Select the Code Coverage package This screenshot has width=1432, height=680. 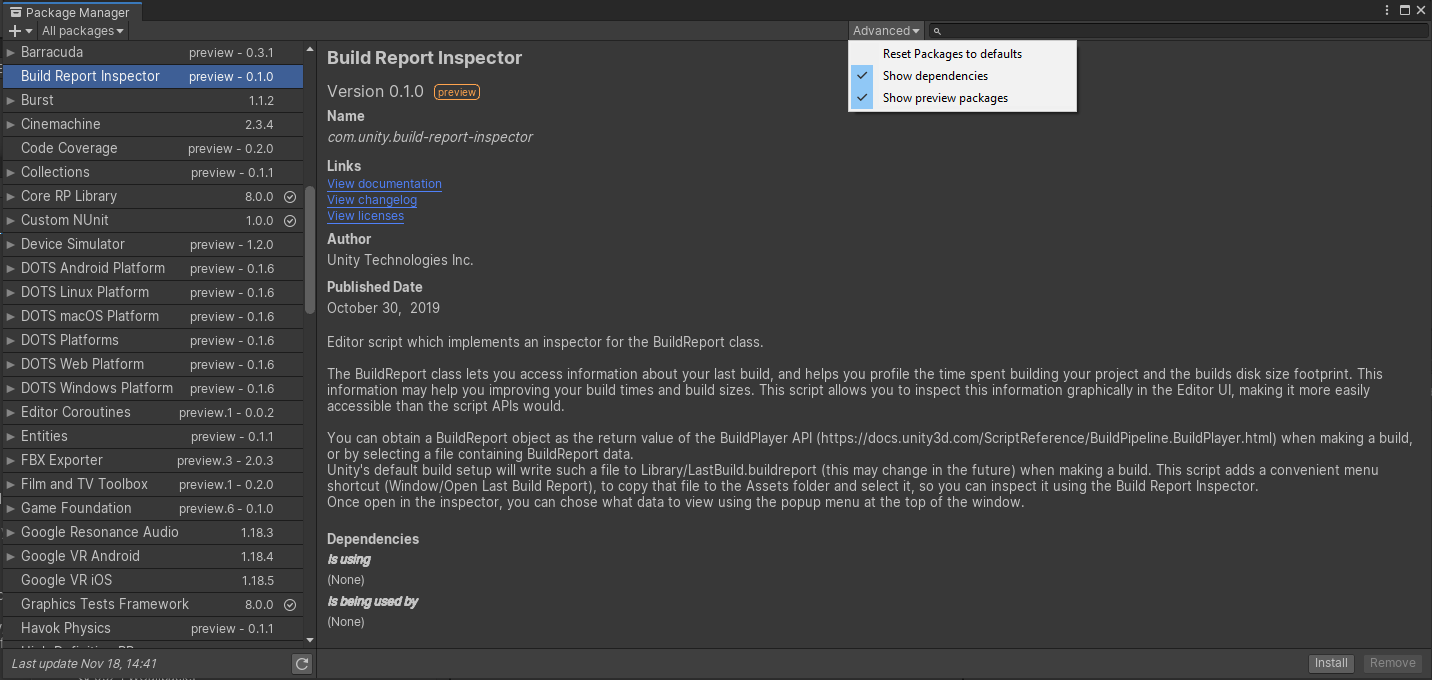pyautogui.click(x=69, y=148)
